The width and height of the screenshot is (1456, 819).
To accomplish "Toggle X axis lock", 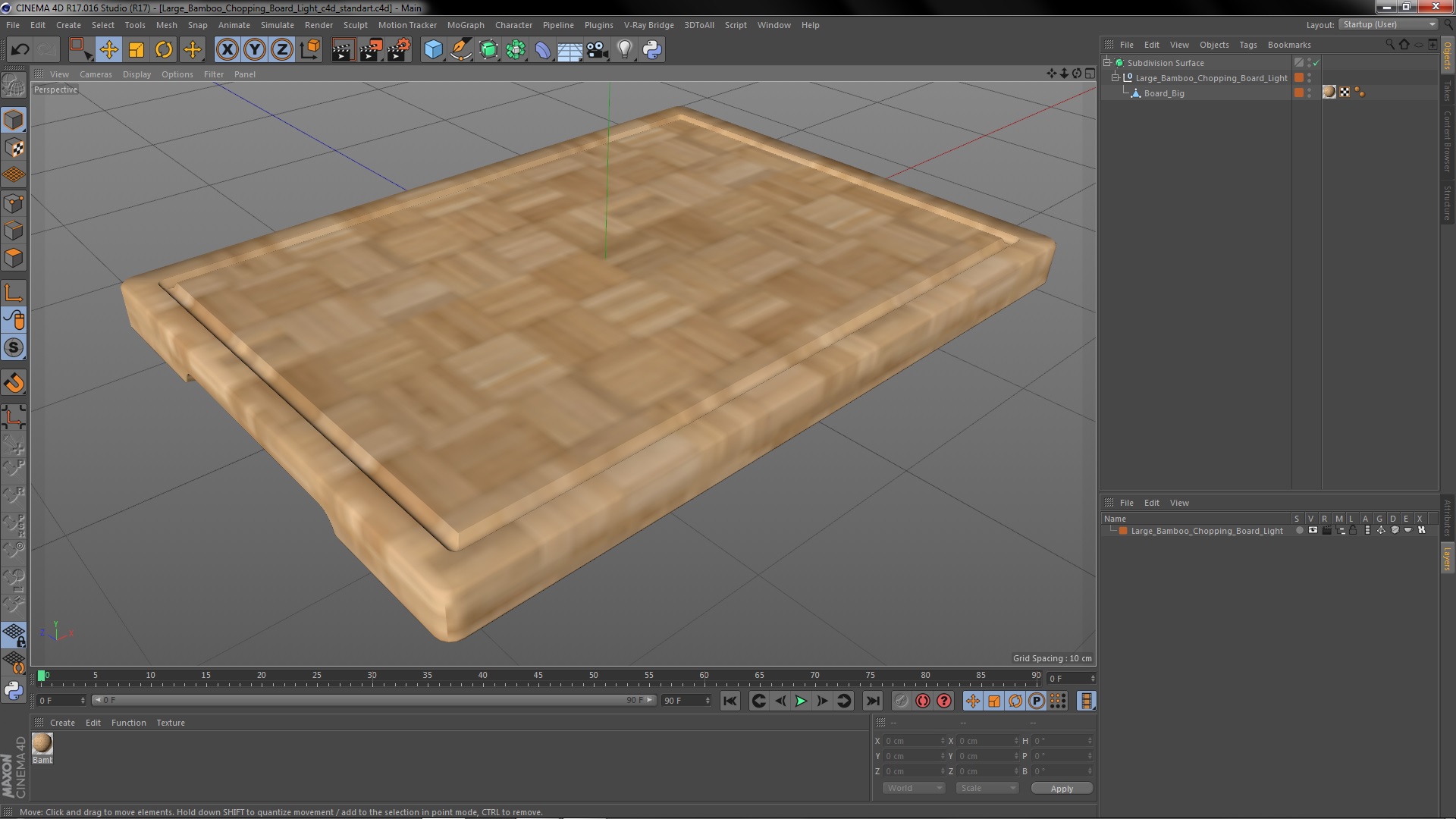I will tap(227, 50).
